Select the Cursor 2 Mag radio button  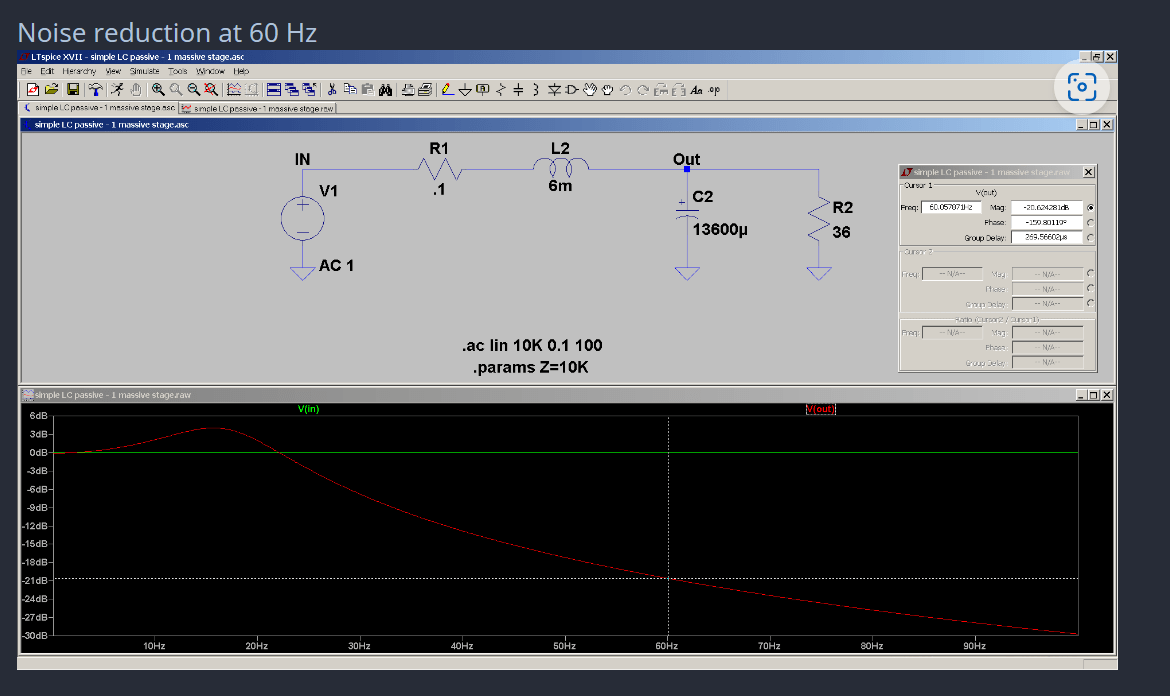(x=1090, y=273)
